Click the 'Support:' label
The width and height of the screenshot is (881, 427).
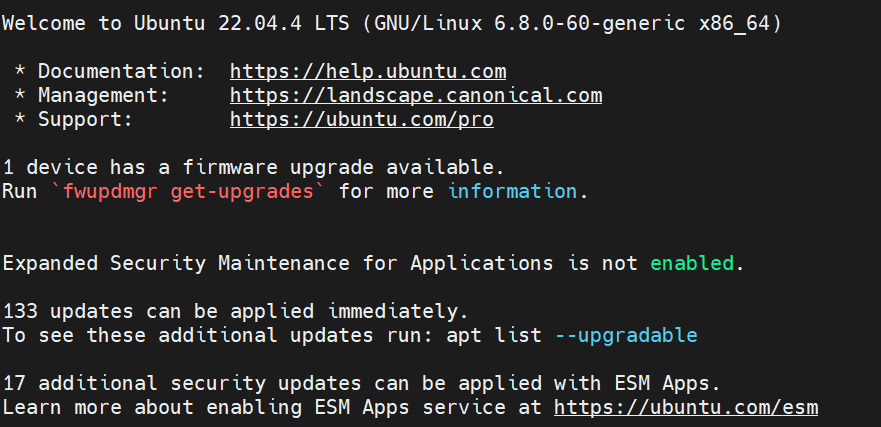(x=85, y=120)
